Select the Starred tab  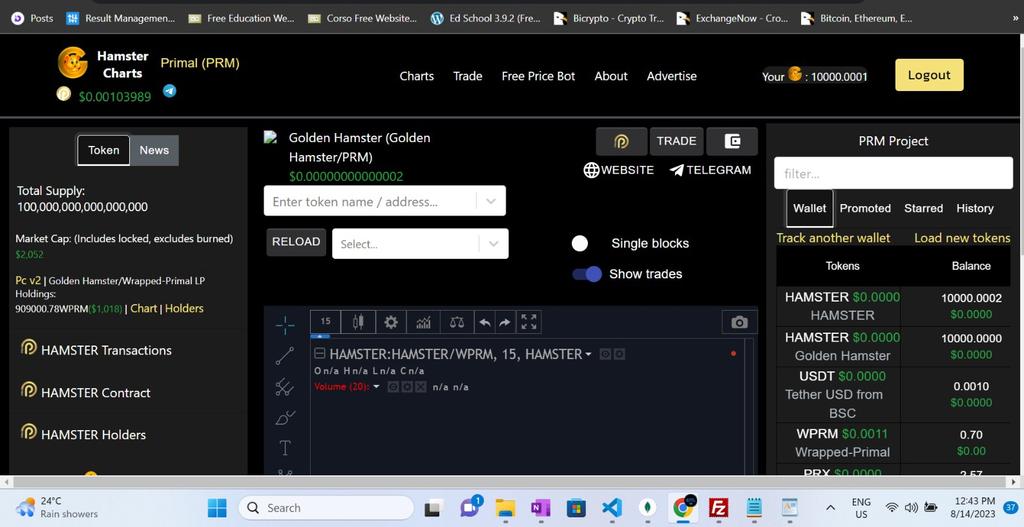pos(923,208)
